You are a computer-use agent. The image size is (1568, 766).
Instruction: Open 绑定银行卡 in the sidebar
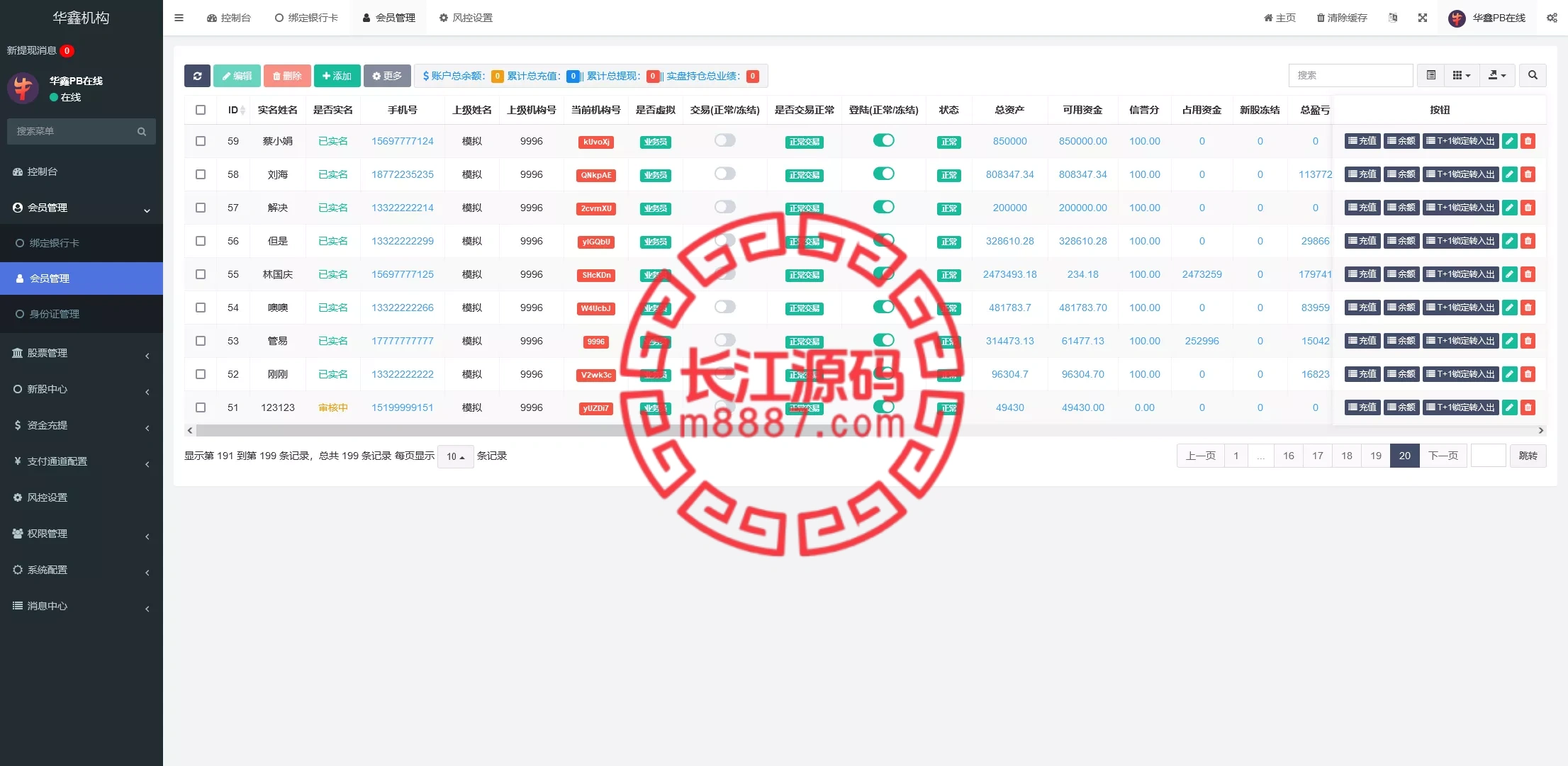(82, 243)
